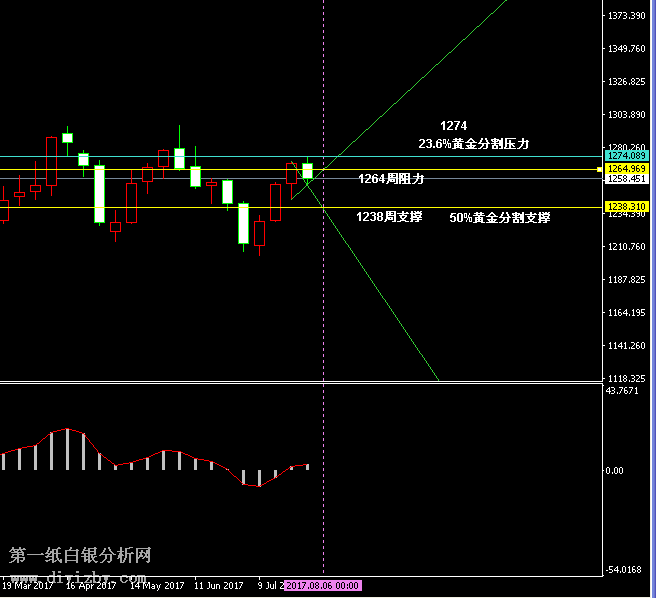
Task: Click the yellow 1238.310 price label
Action: click(x=627, y=206)
